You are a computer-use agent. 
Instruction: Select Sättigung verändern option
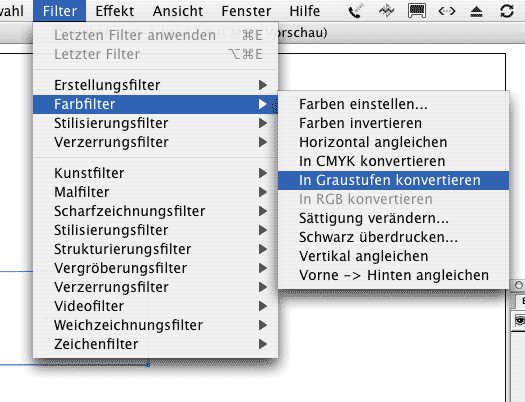pos(393,218)
